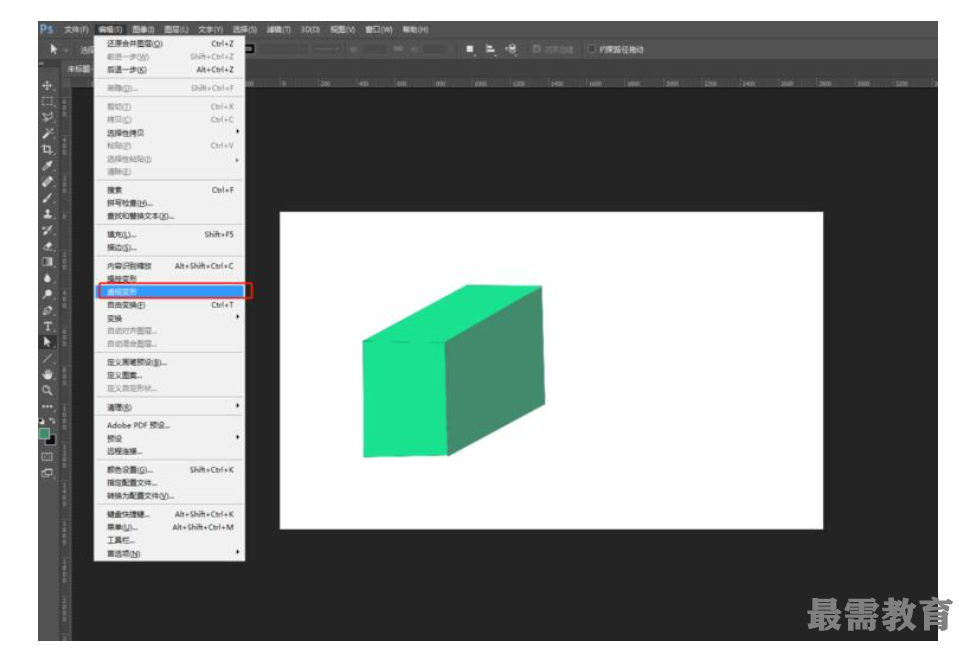Image resolution: width=959 pixels, height=654 pixels.
Task: Open the Layer (图层) menu
Action: pos(176,29)
